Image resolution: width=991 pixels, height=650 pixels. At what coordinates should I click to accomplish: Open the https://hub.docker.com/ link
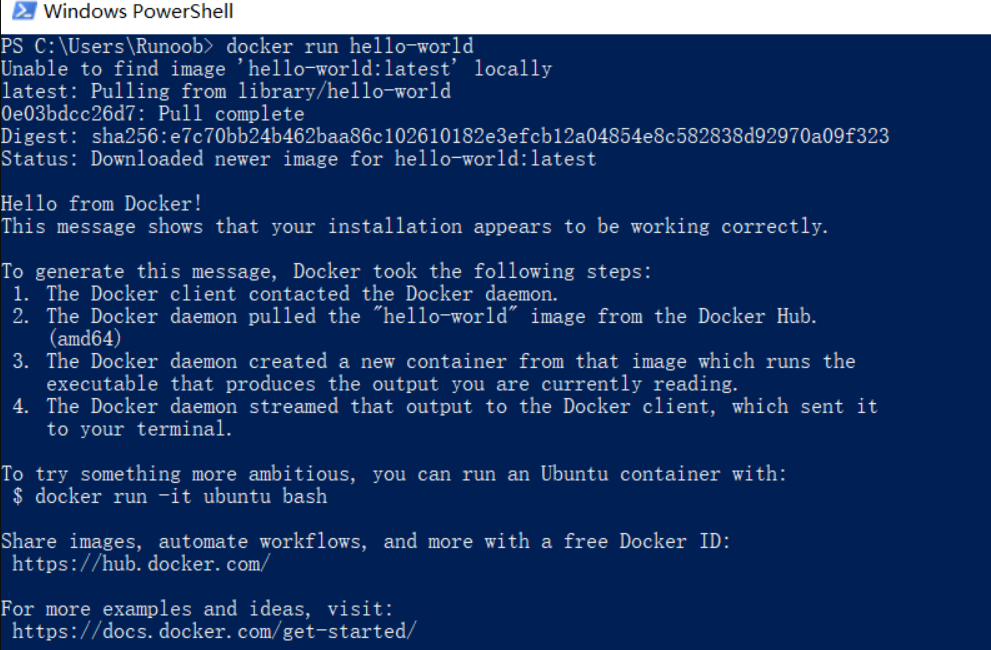(141, 563)
